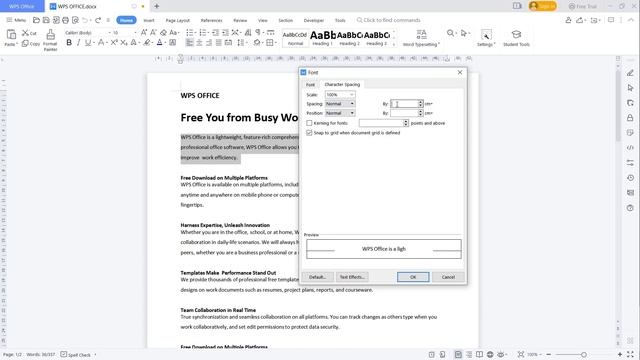This screenshot has height=360, width=640.
Task: Click OK in Font dialog
Action: tap(413, 277)
